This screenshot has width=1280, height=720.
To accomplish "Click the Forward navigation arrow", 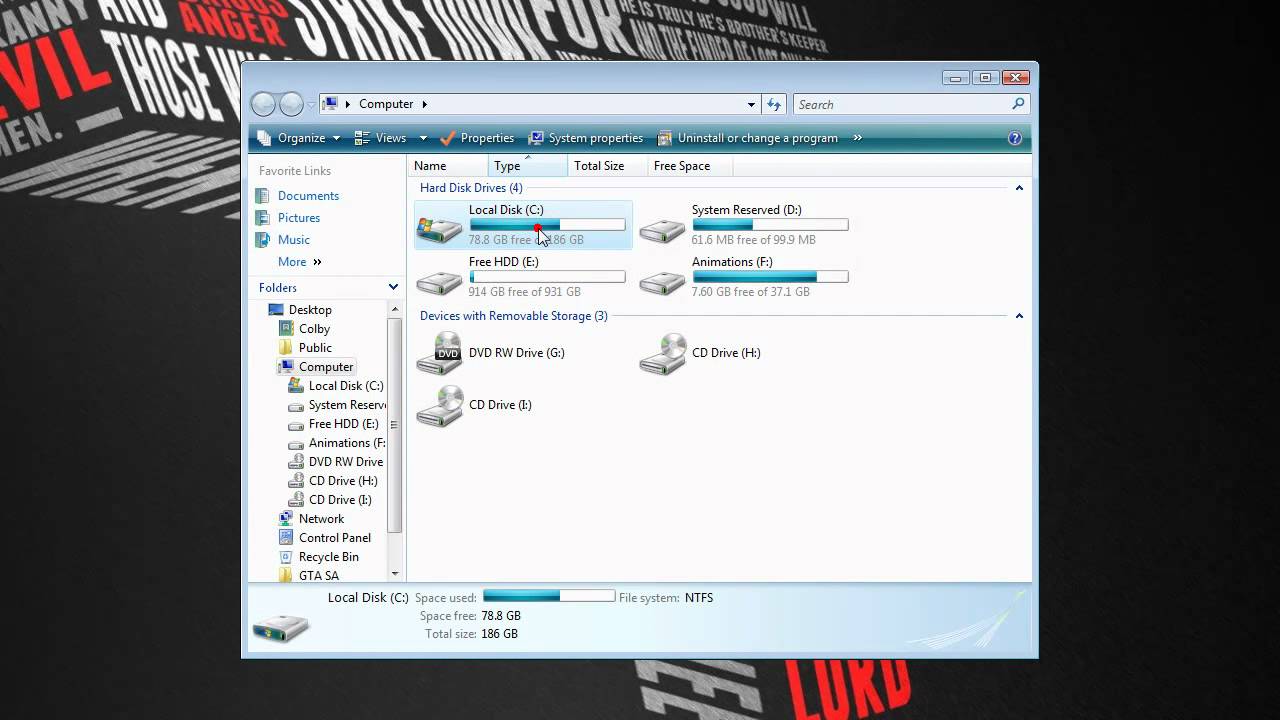I will (291, 104).
